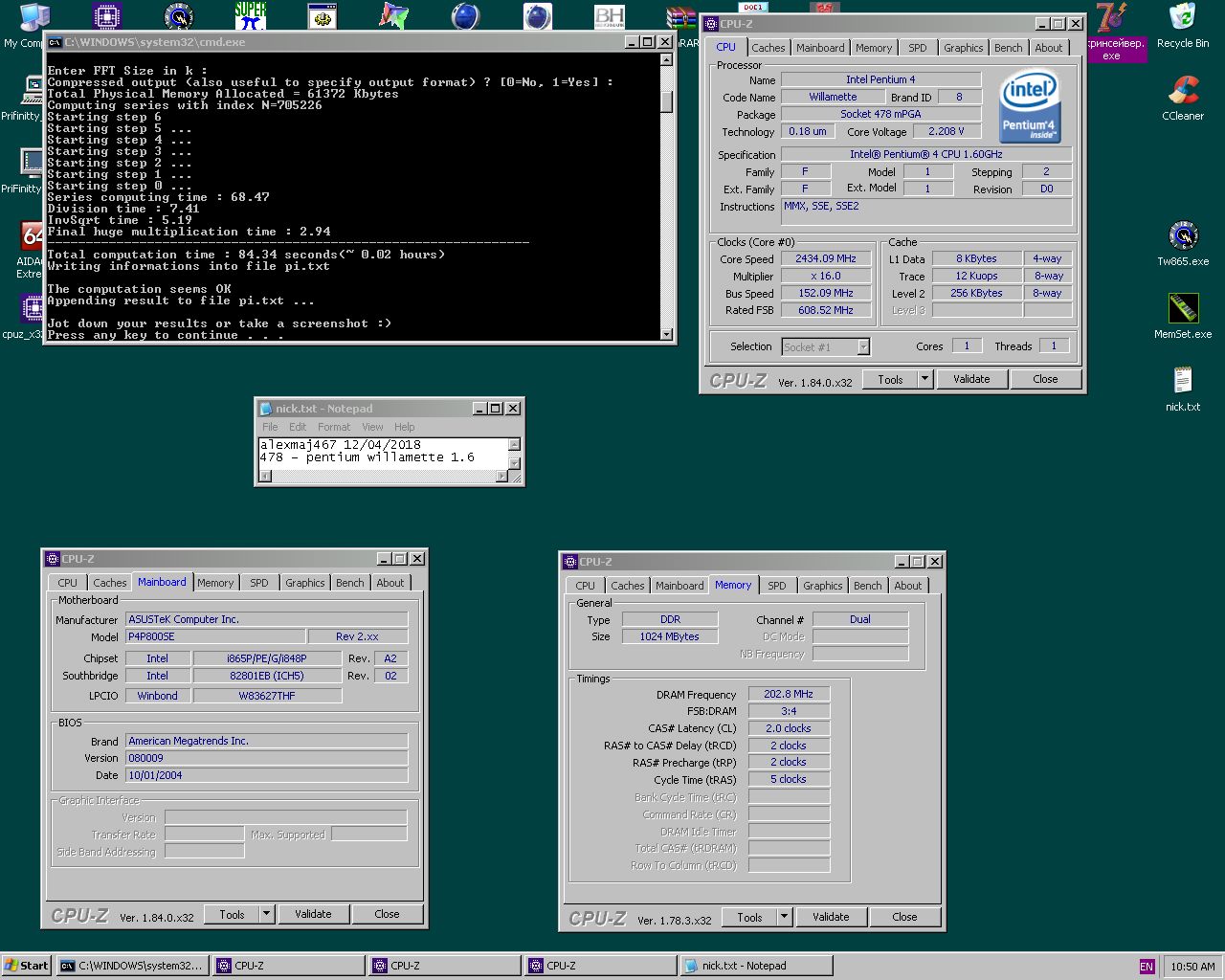
Task: Select the colorful kite-shaped desktop icon
Action: (394, 16)
